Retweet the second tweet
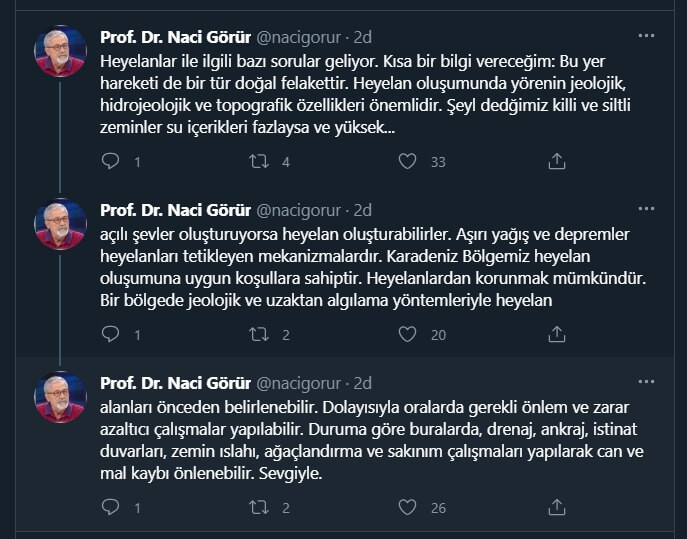687x539 pixels. pos(258,335)
